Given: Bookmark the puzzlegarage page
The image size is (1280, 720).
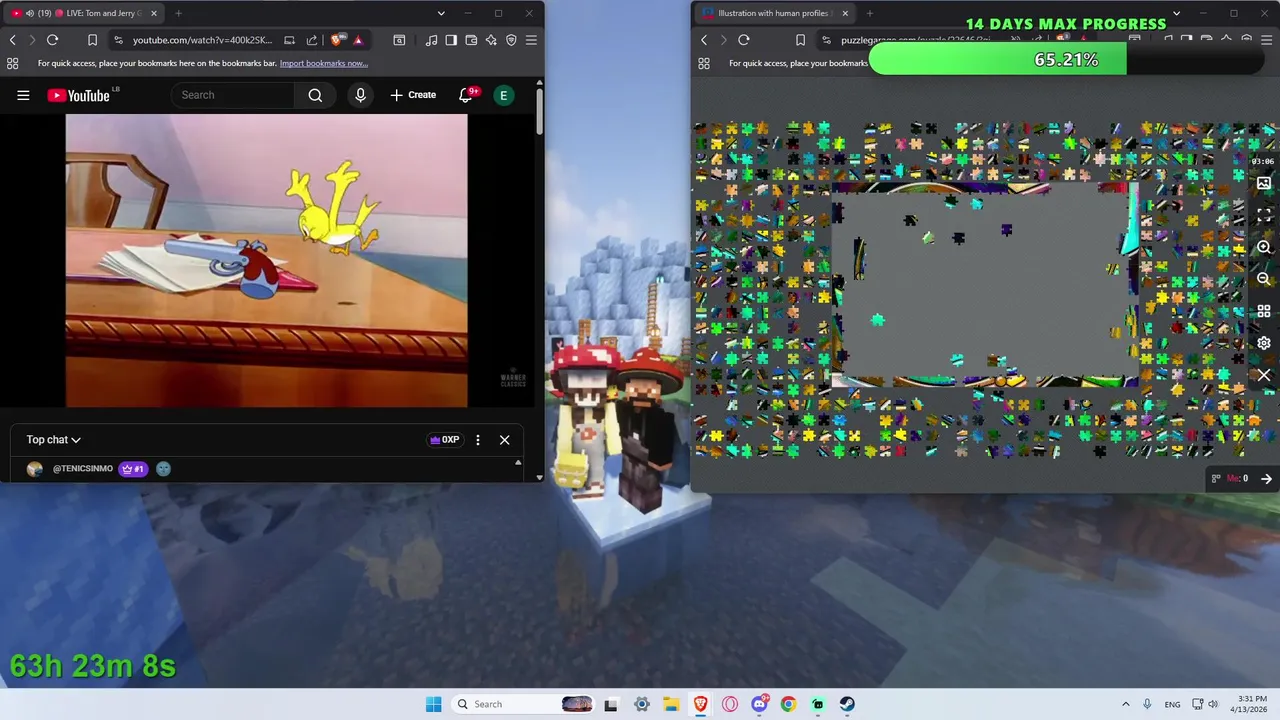Looking at the screenshot, I should [x=800, y=40].
